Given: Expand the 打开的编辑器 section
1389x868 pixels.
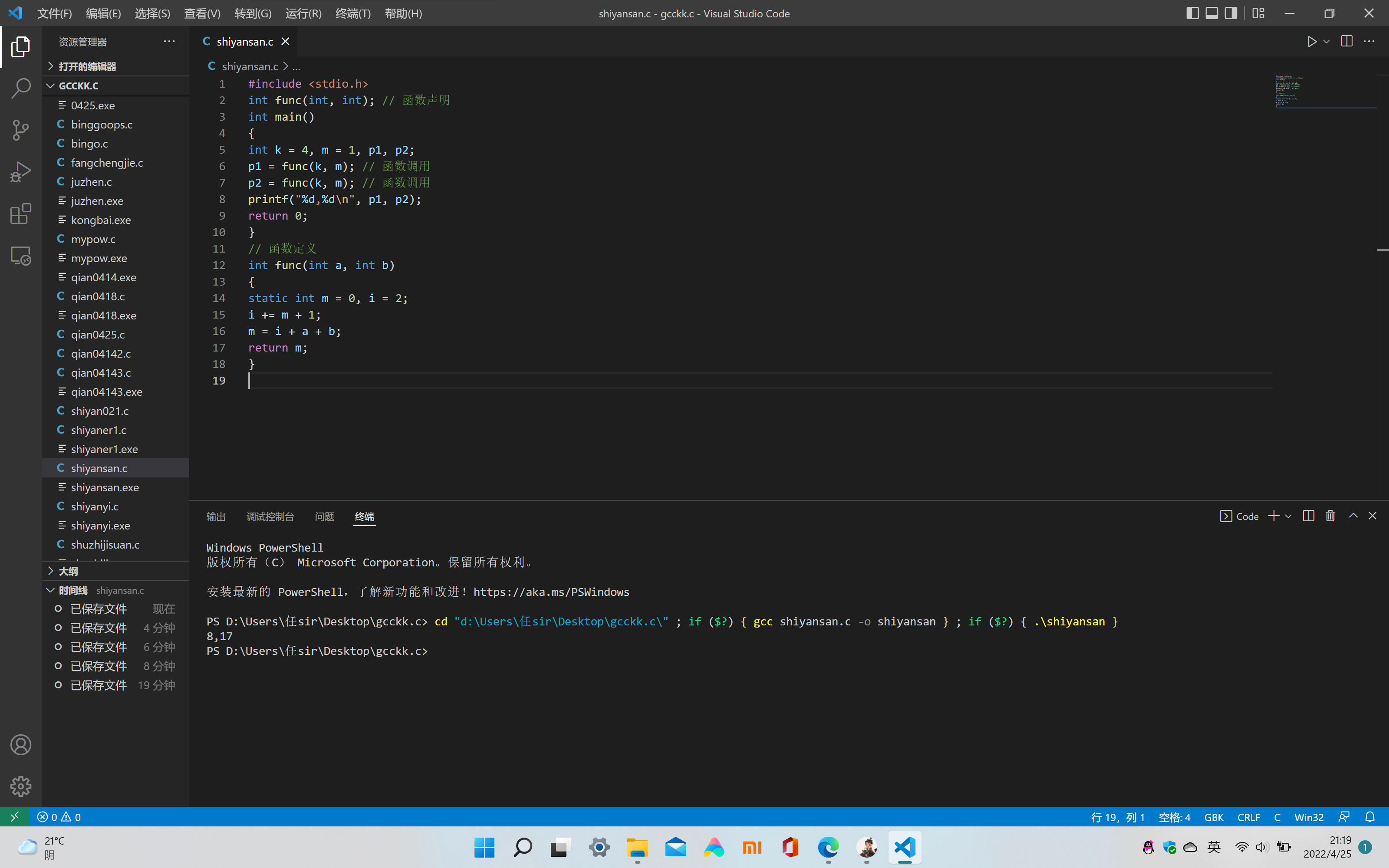Looking at the screenshot, I should 115,66.
